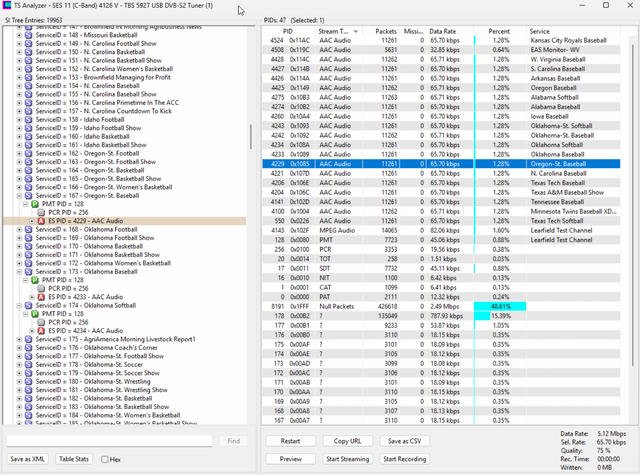640x475 pixels.
Task: Select the 0x0000 PAT row
Action: (441, 297)
